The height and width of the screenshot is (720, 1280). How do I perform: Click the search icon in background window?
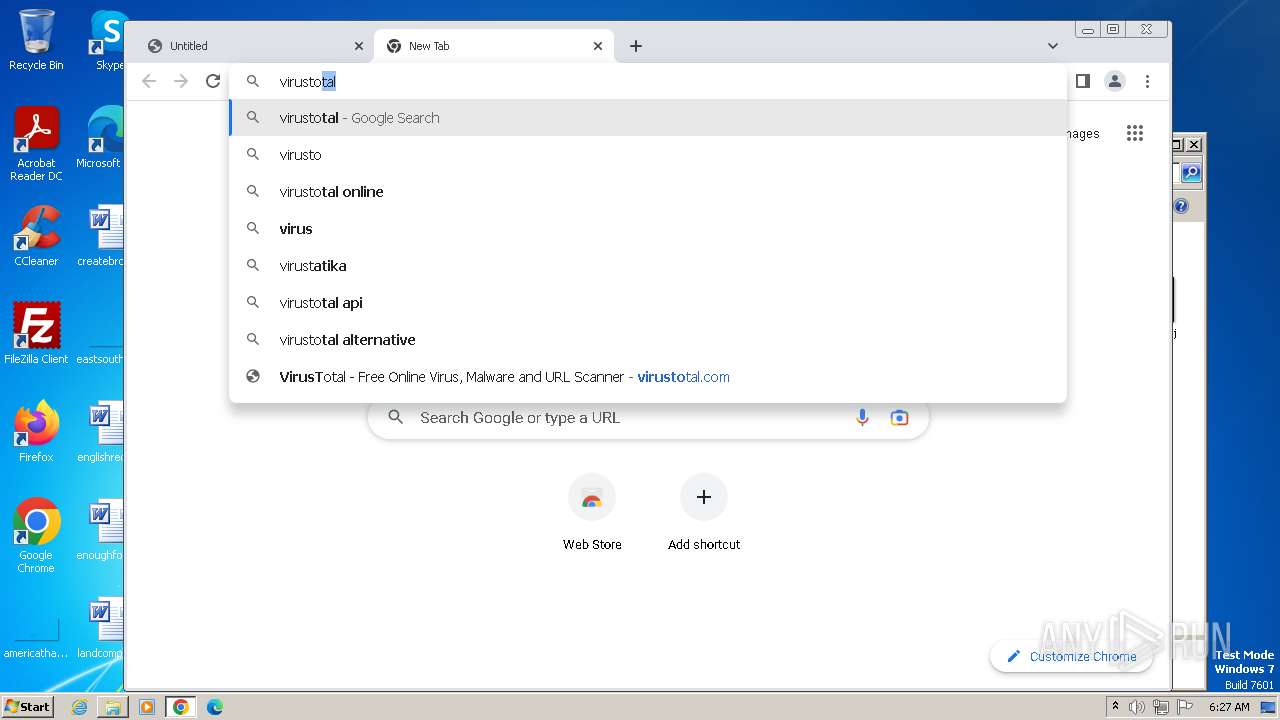click(x=1191, y=173)
